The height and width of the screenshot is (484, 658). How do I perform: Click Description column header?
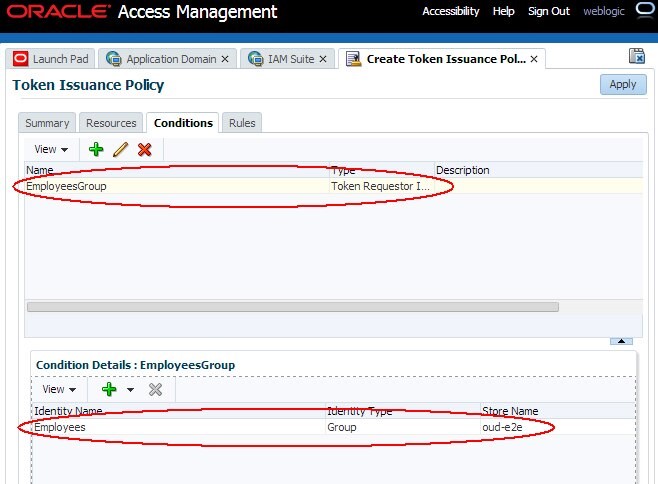[x=538, y=170]
